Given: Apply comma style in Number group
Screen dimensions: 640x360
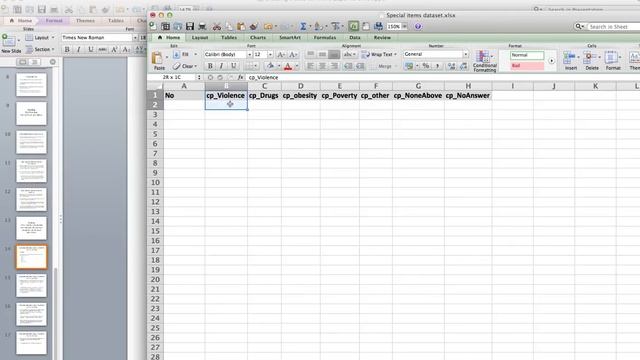Looking at the screenshot, I should point(438,66).
